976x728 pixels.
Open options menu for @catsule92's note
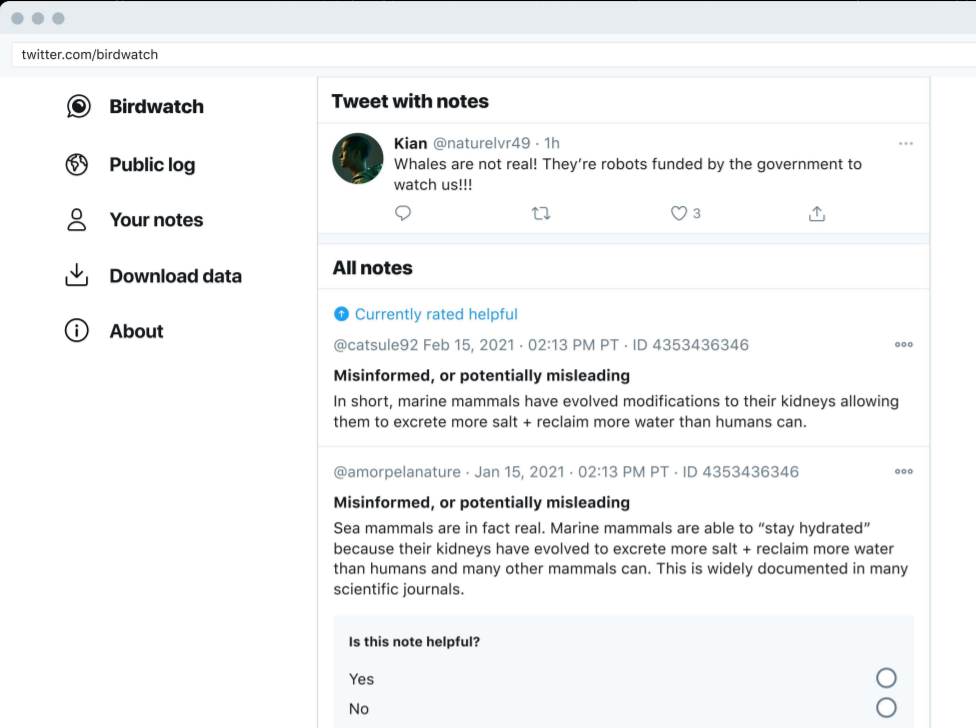point(904,345)
